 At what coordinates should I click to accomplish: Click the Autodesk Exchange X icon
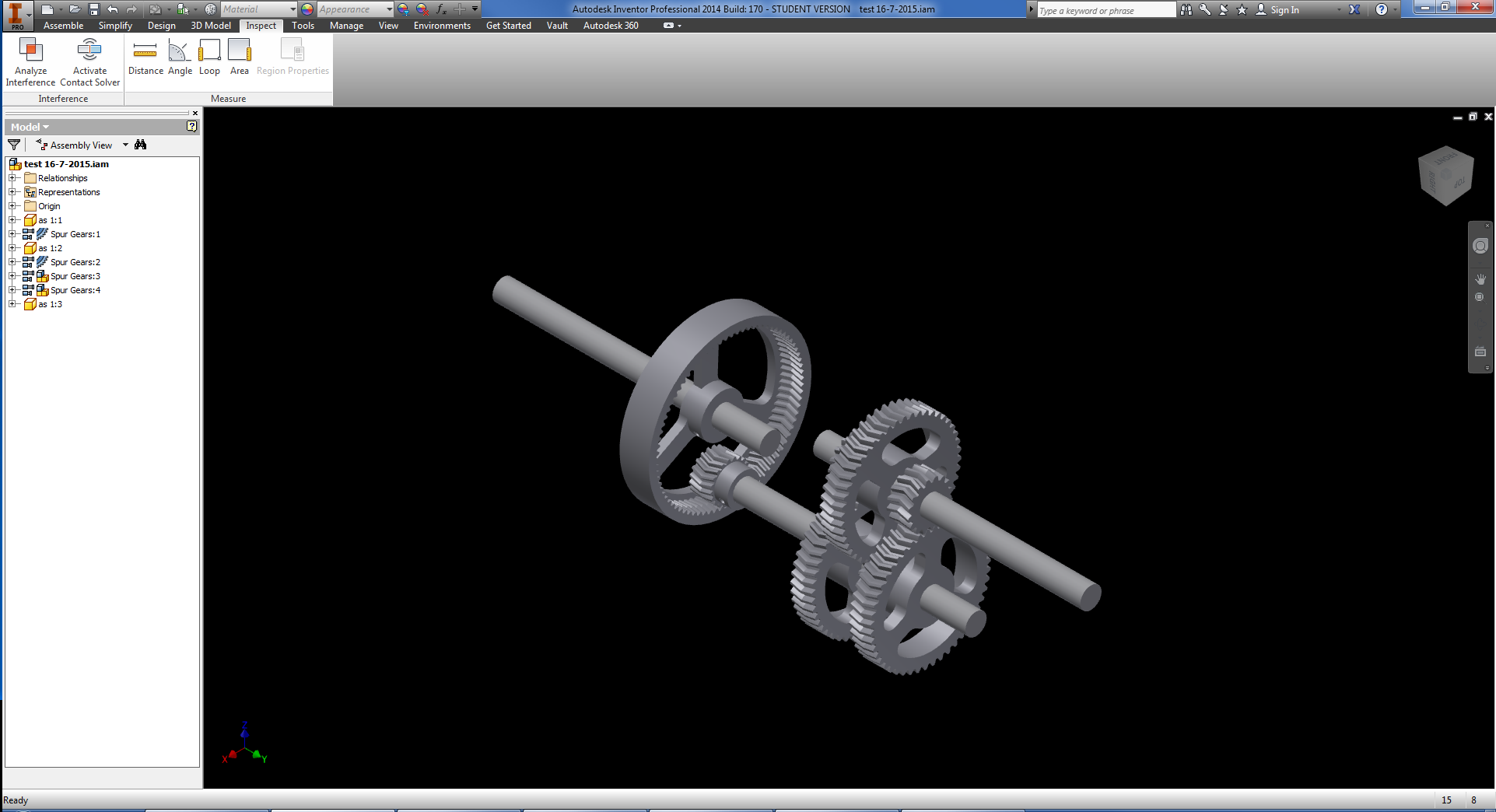point(1354,9)
